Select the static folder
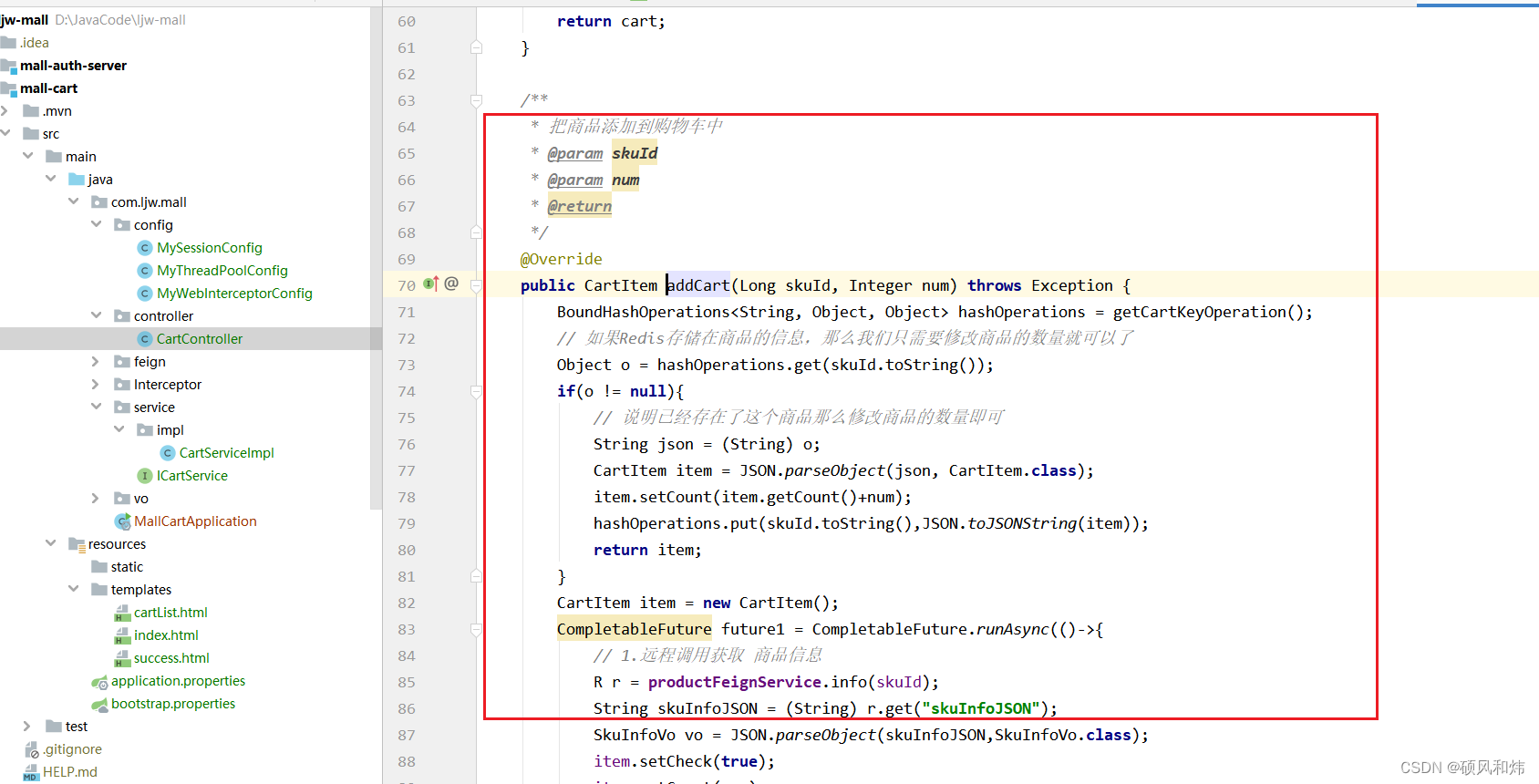This screenshot has height=784, width=1539. 127,567
